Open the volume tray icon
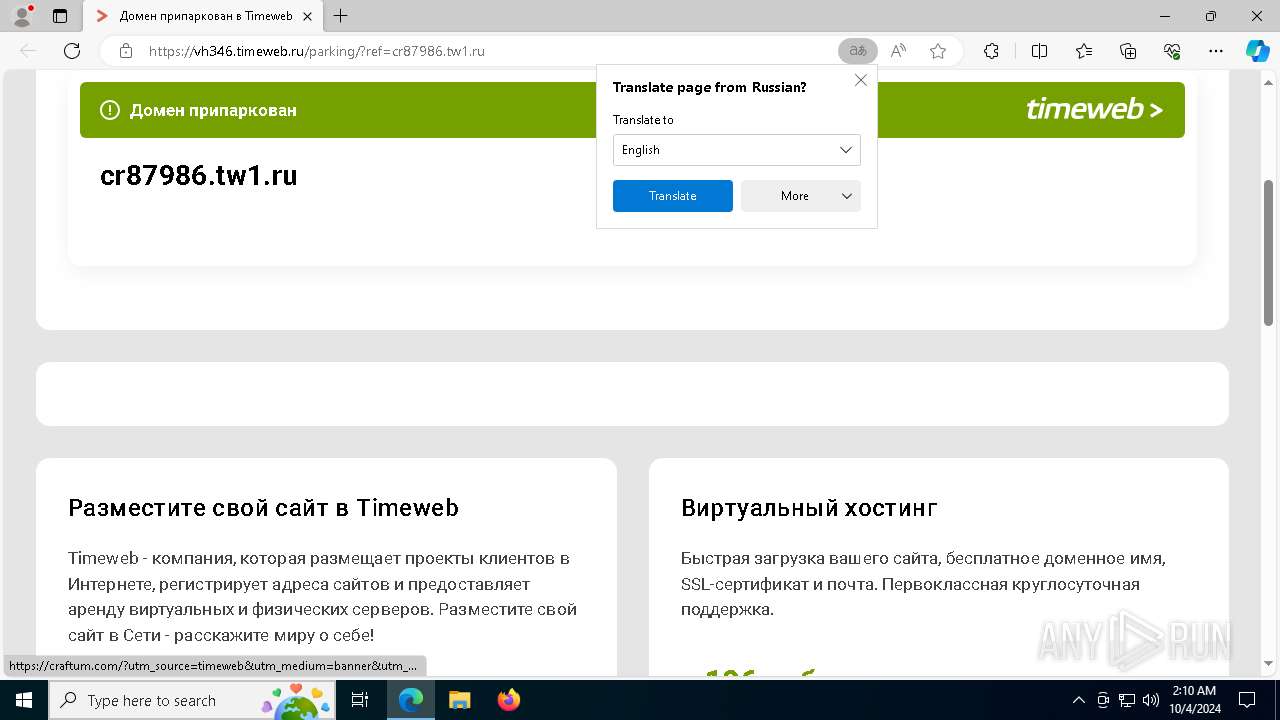Screen dimensions: 1280x720 click(1150, 700)
